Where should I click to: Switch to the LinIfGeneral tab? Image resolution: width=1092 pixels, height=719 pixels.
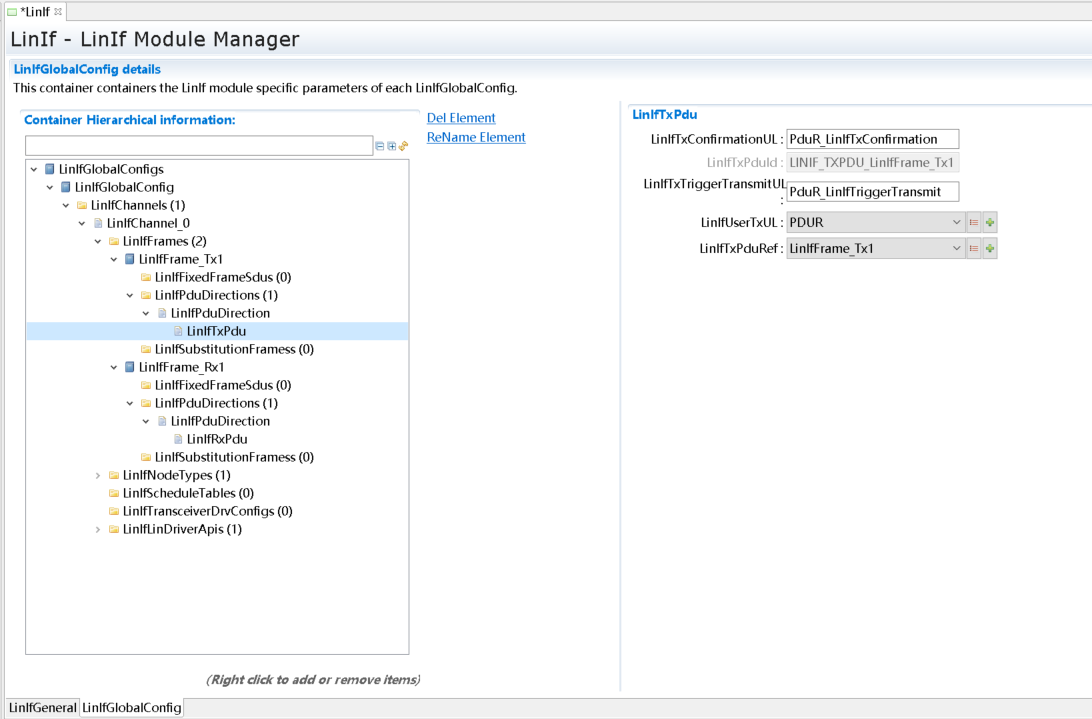(x=42, y=708)
